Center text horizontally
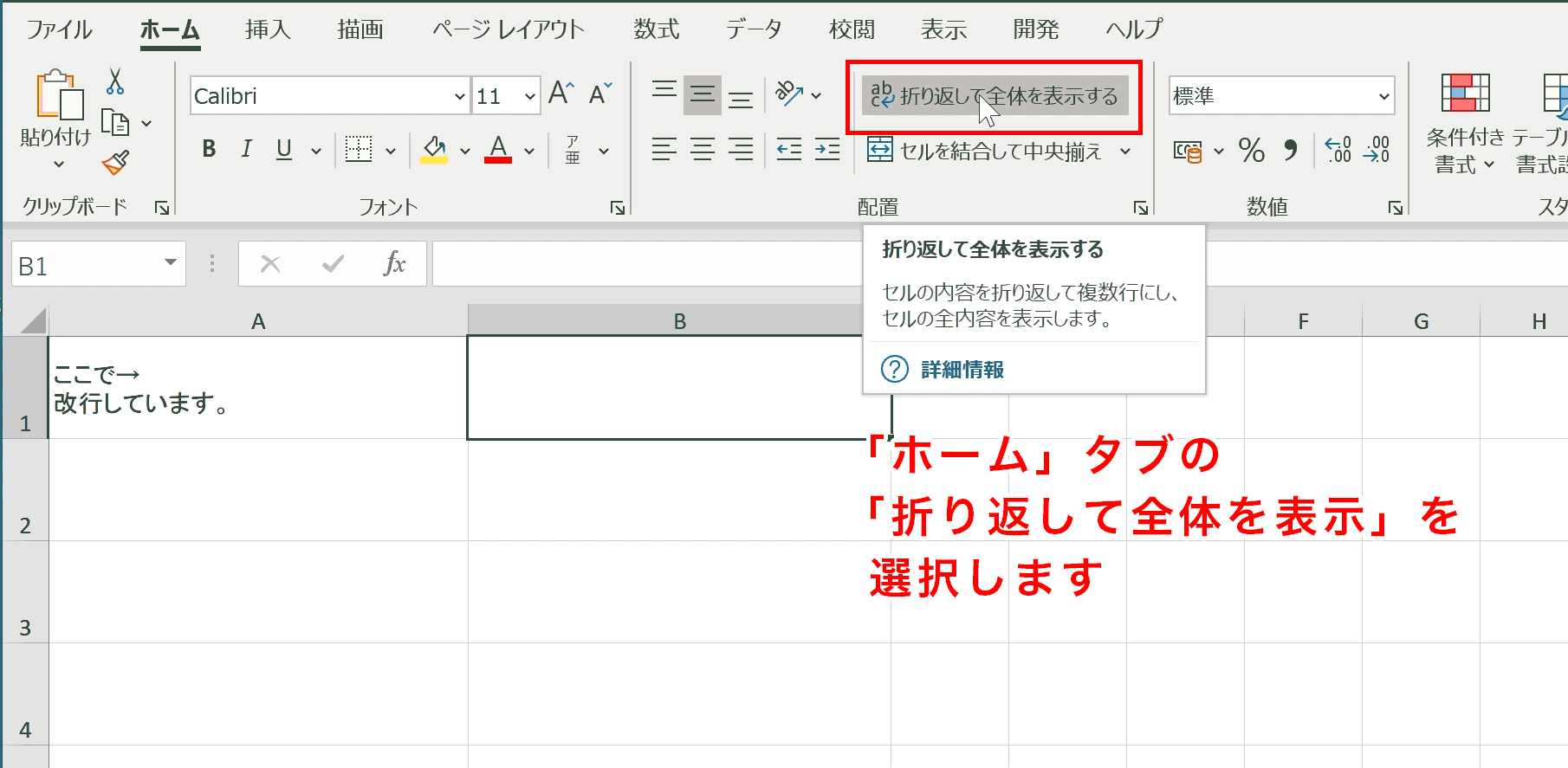This screenshot has height=768, width=1568. point(703,150)
